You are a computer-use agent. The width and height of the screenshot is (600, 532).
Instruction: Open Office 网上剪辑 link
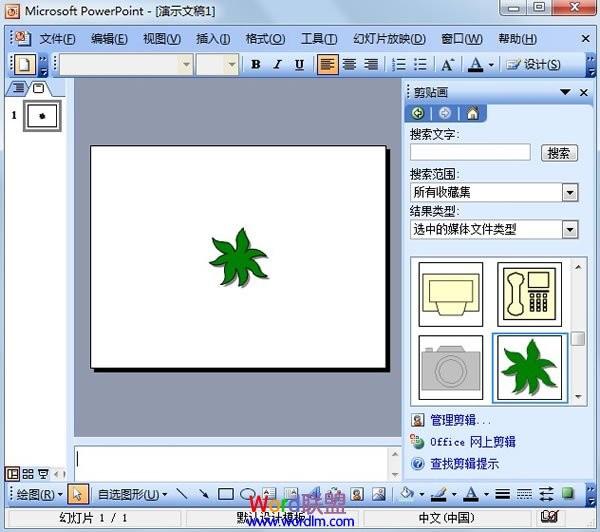[473, 442]
